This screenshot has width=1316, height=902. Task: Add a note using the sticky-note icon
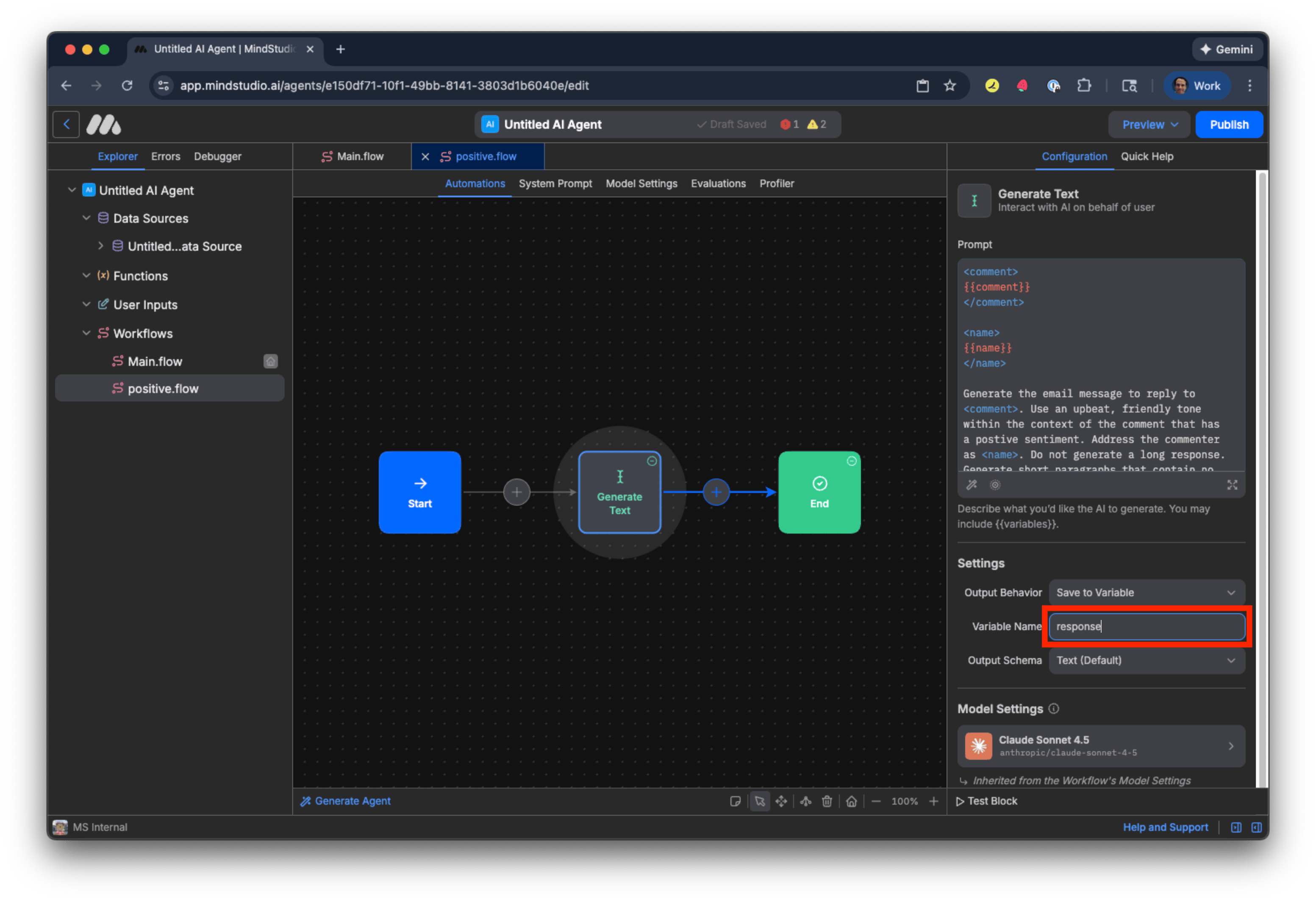(x=736, y=801)
